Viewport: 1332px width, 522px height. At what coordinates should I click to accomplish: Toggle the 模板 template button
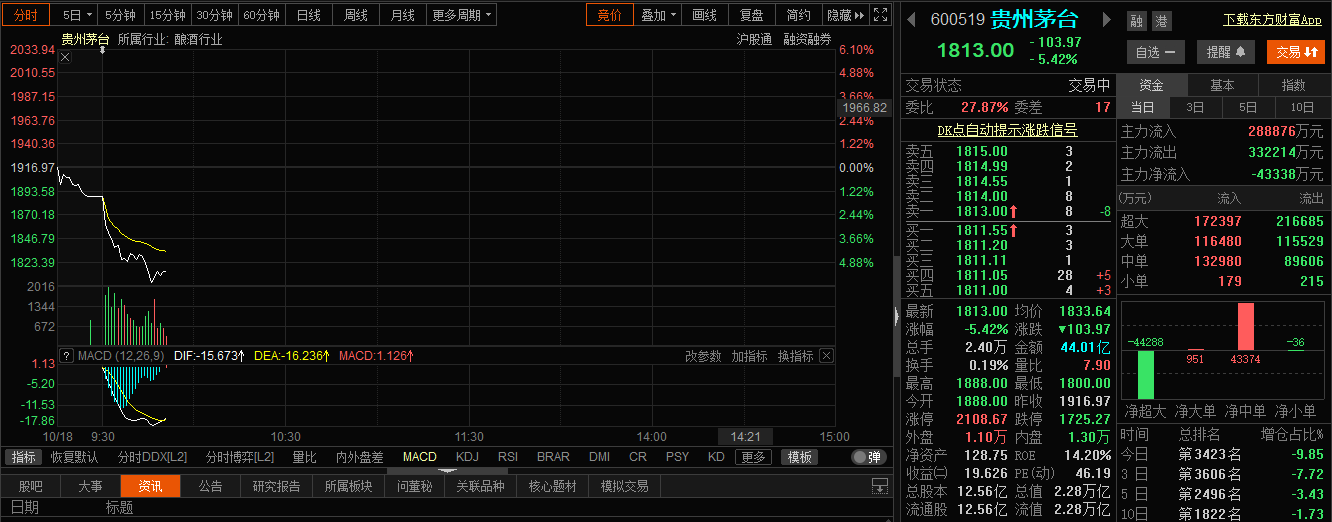[x=798, y=457]
